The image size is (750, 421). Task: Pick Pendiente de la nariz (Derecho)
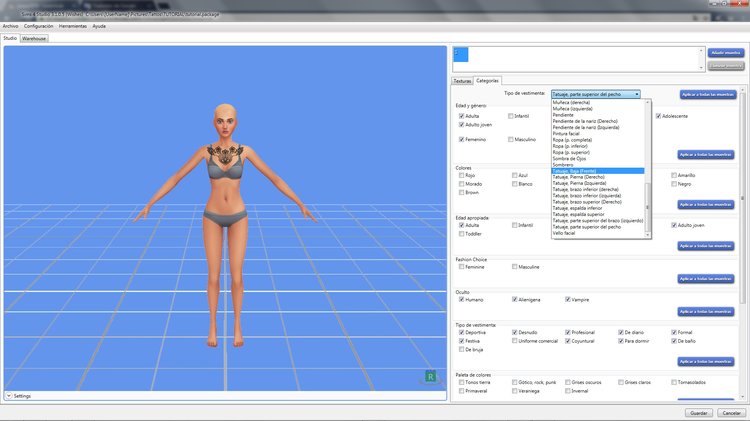pos(585,121)
